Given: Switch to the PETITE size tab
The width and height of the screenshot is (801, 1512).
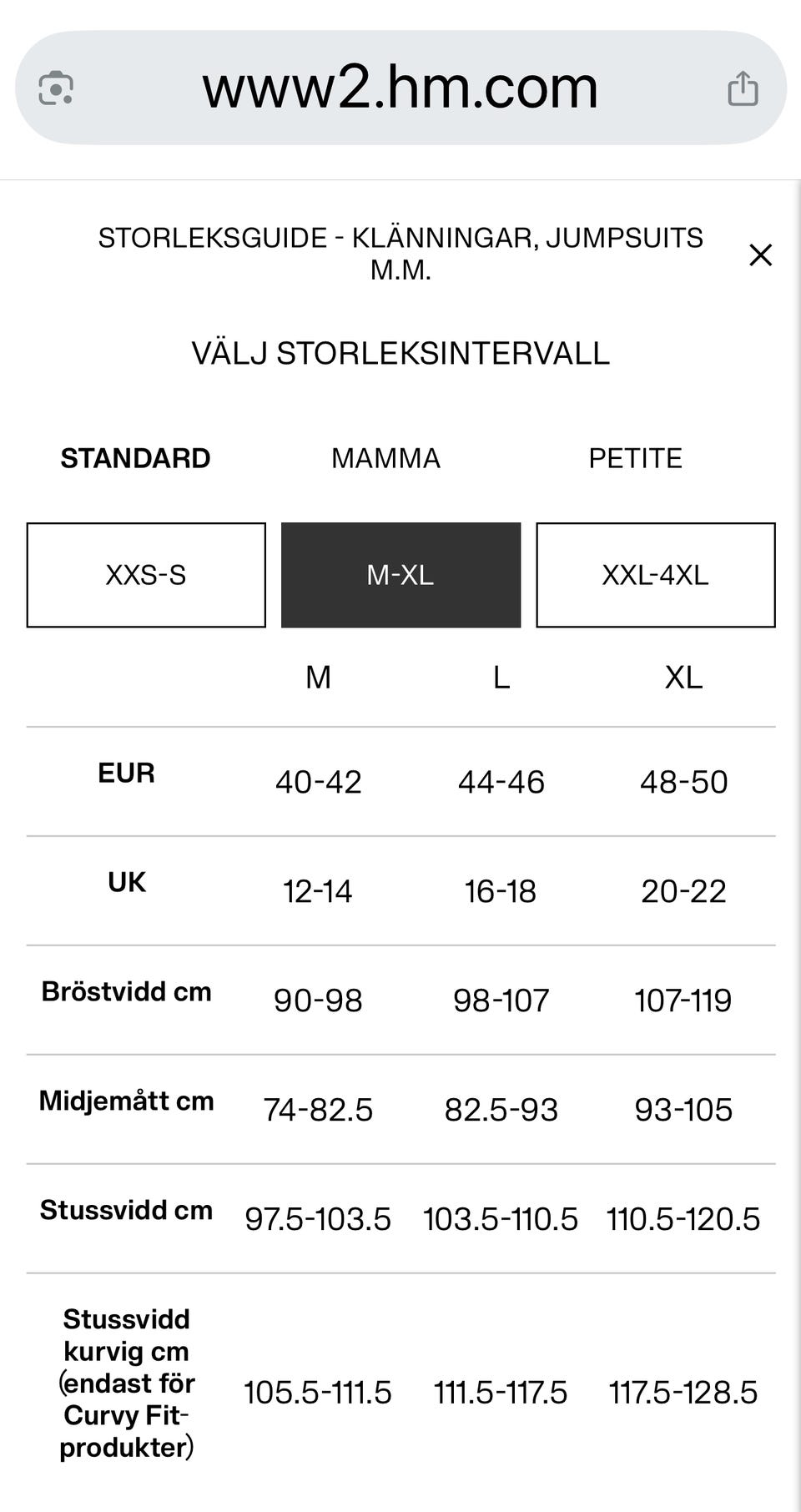Looking at the screenshot, I should (635, 458).
